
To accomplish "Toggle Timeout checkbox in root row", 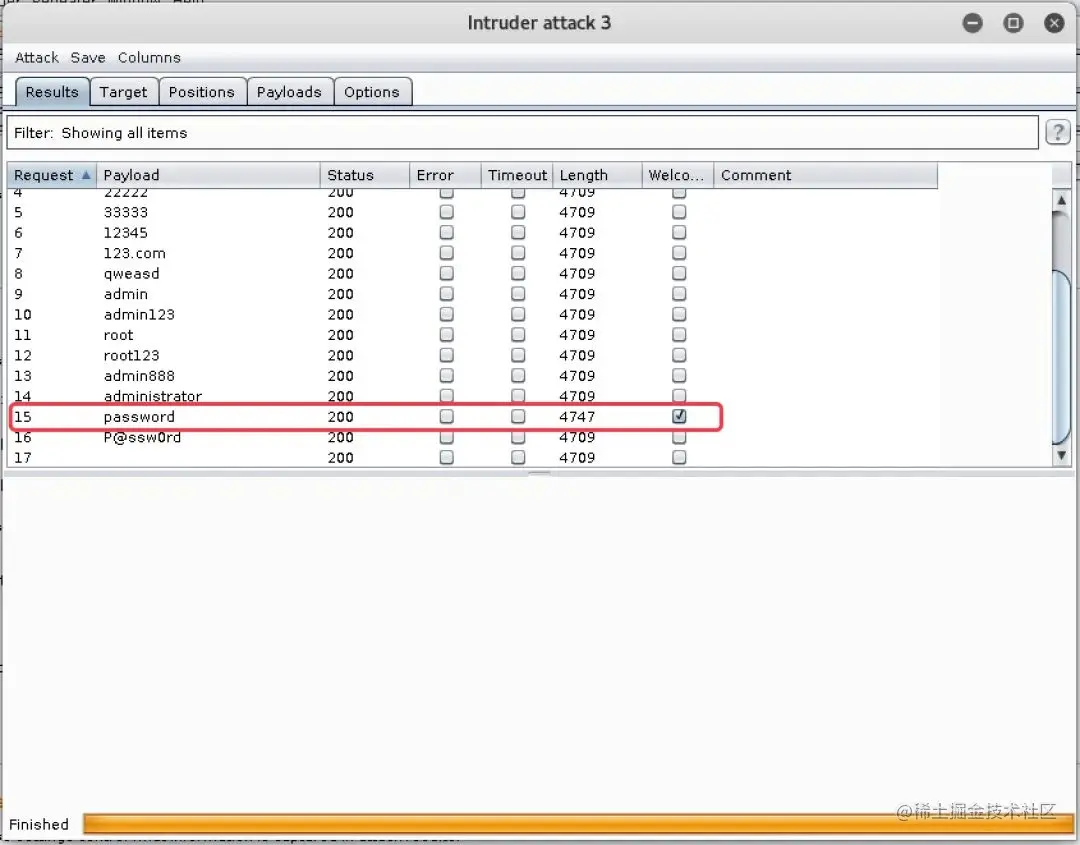I will [x=518, y=334].
